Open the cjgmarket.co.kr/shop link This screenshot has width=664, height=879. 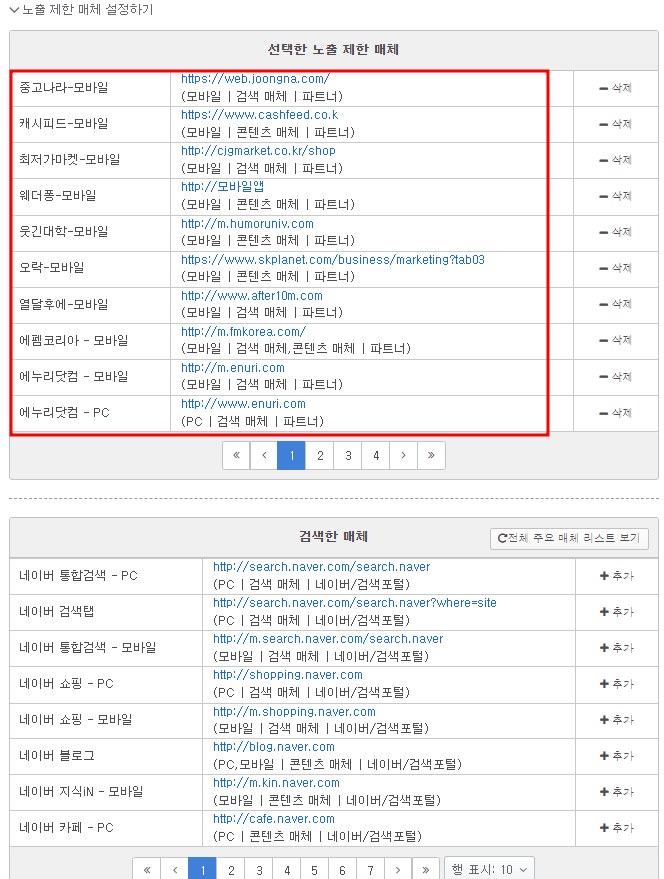coord(258,151)
